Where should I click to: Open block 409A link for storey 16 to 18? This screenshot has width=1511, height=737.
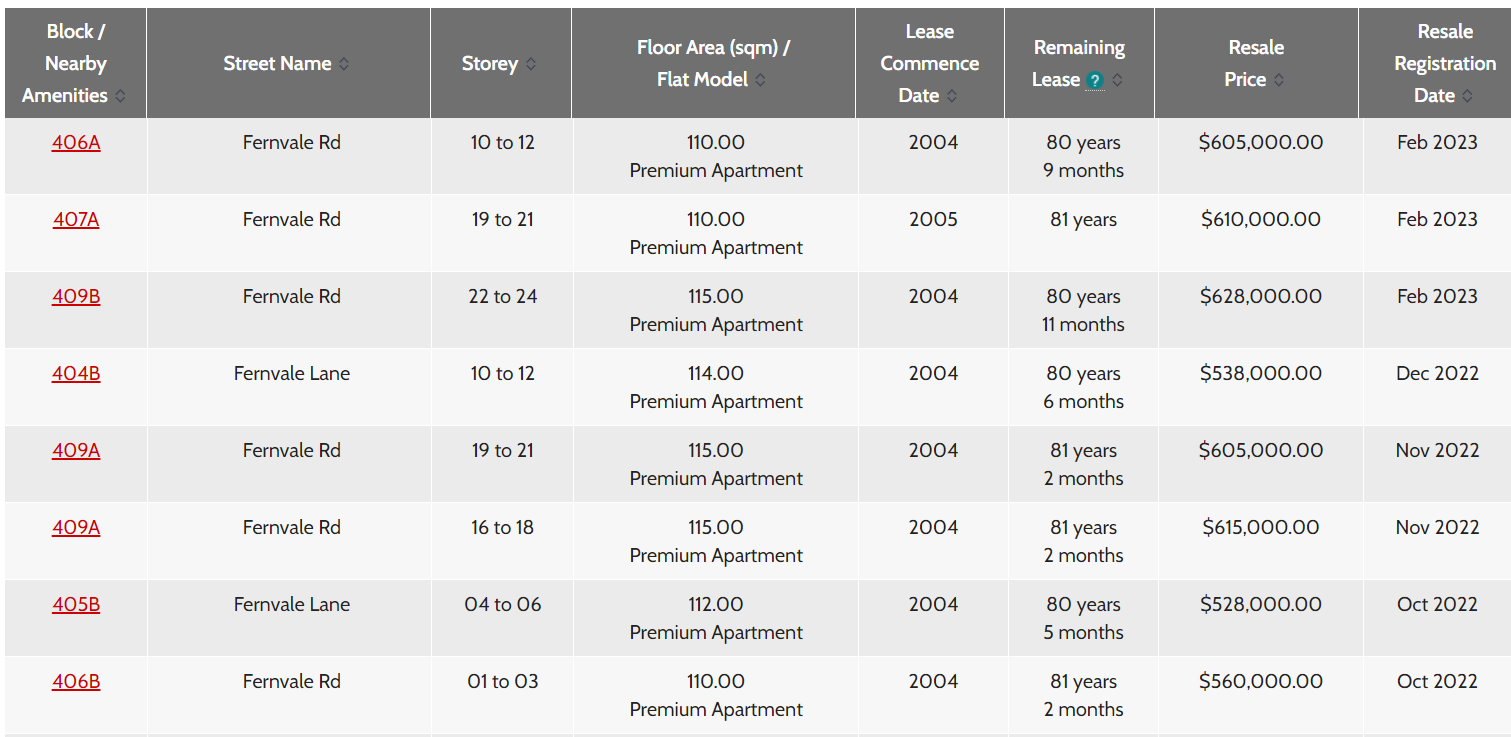point(76,527)
